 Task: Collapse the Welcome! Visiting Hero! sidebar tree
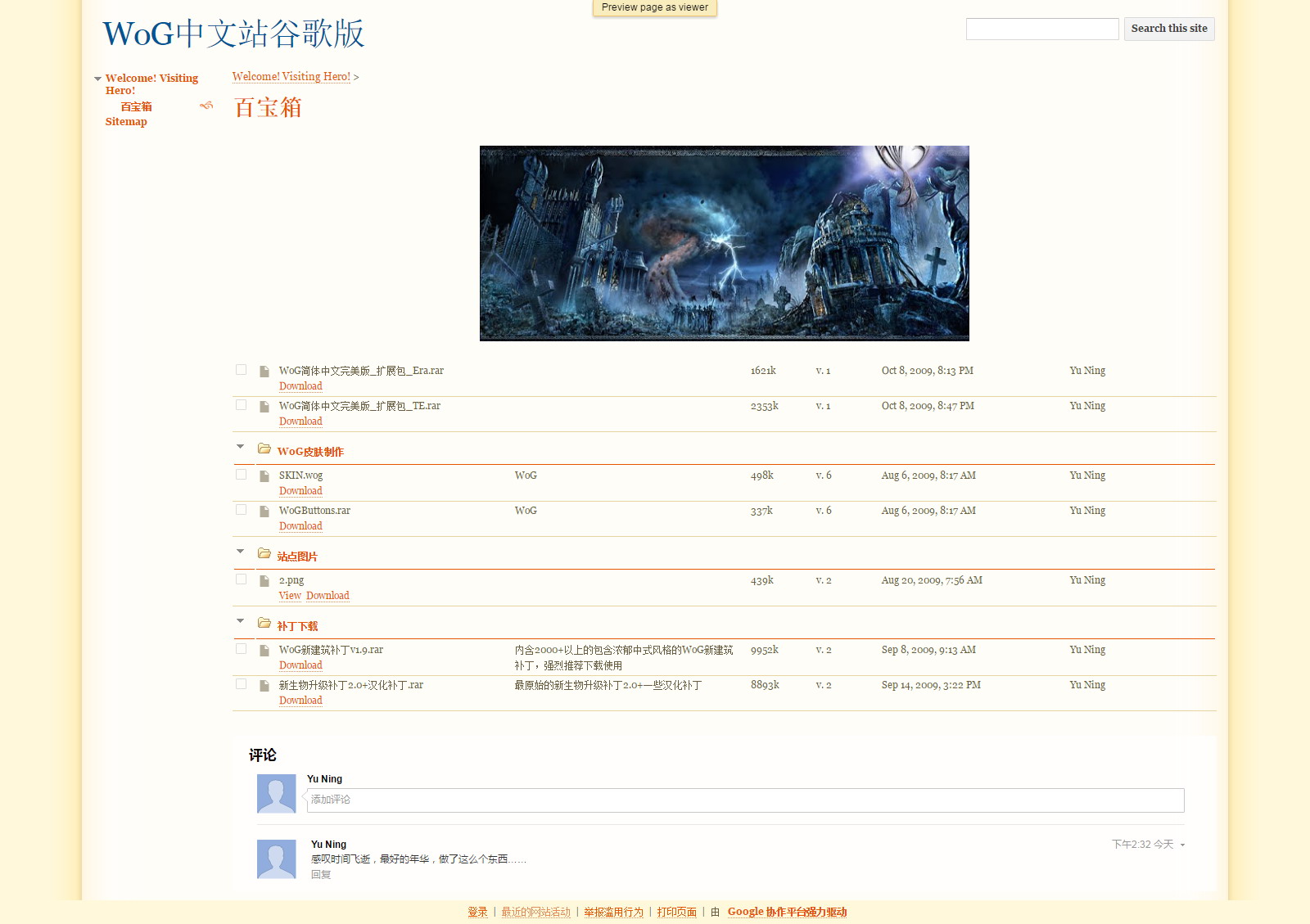[x=98, y=79]
